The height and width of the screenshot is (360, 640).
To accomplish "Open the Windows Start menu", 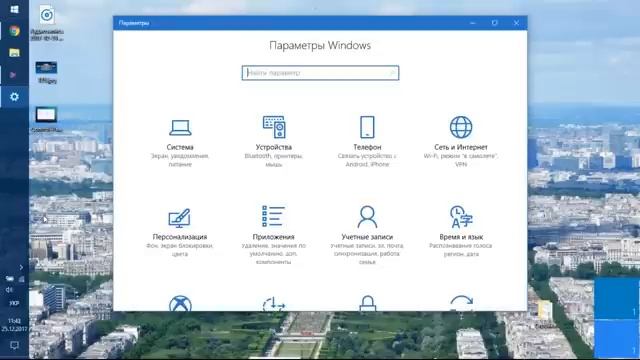I will [x=14, y=9].
